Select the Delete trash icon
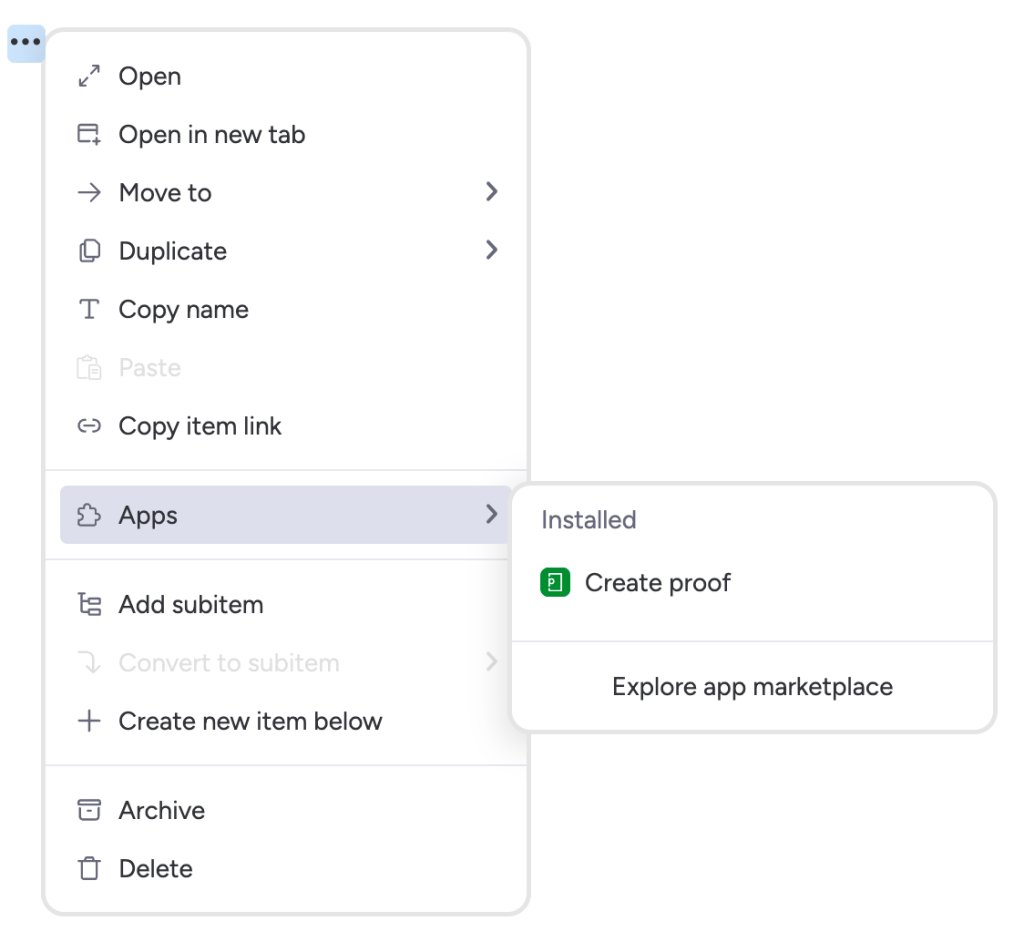 tap(89, 869)
